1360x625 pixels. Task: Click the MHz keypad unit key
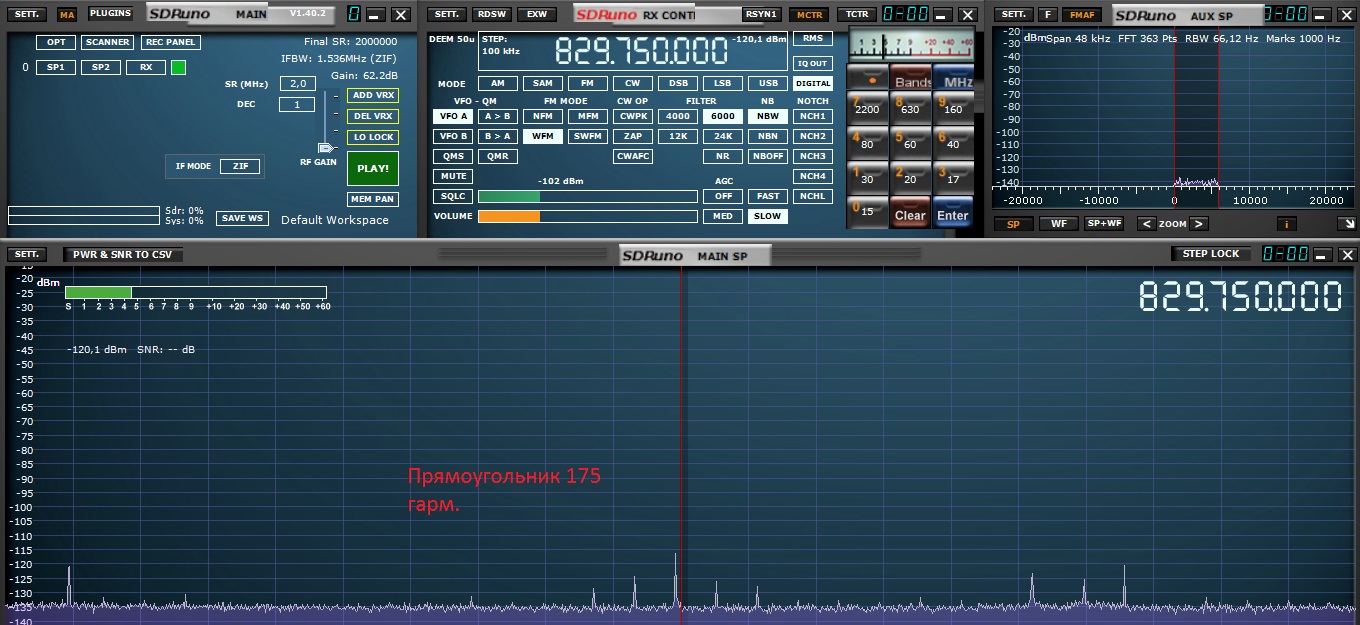tap(953, 78)
